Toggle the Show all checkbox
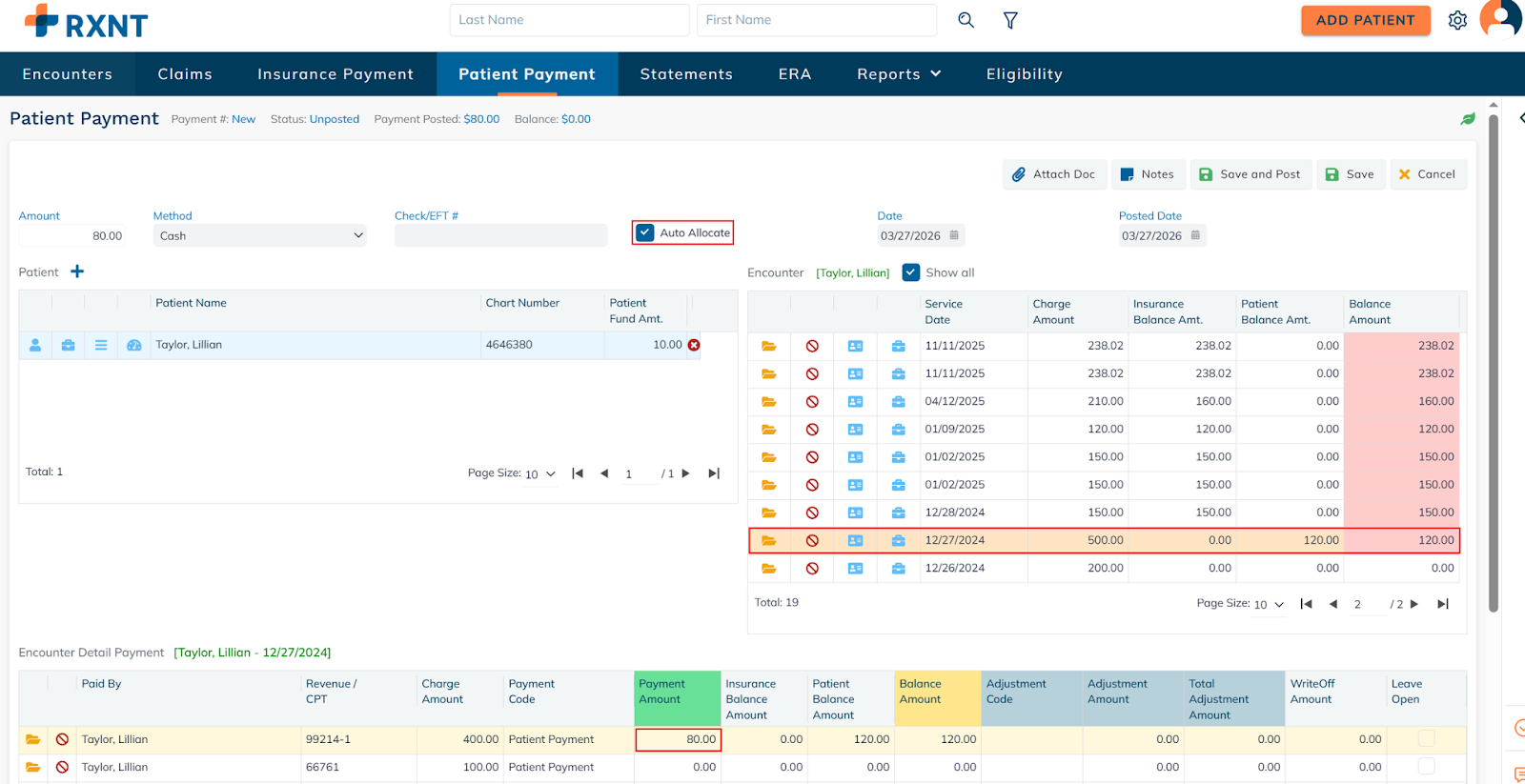Image resolution: width=1525 pixels, height=784 pixels. 911,272
